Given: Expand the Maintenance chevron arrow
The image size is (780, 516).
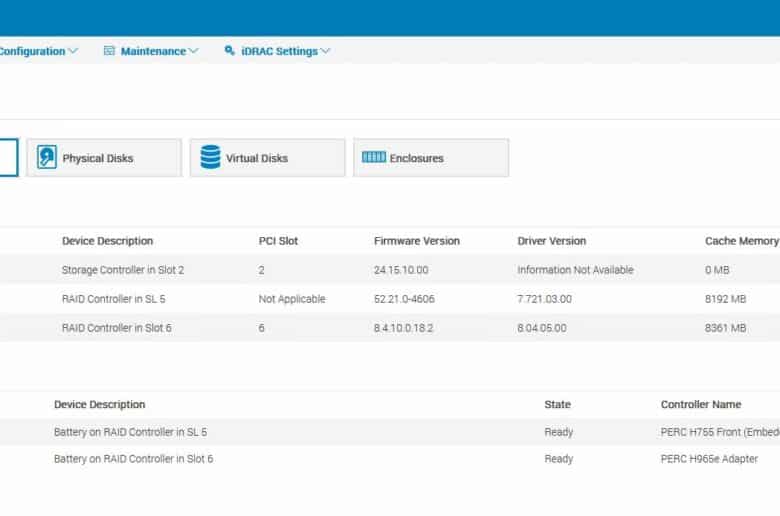Looking at the screenshot, I should pos(194,51).
